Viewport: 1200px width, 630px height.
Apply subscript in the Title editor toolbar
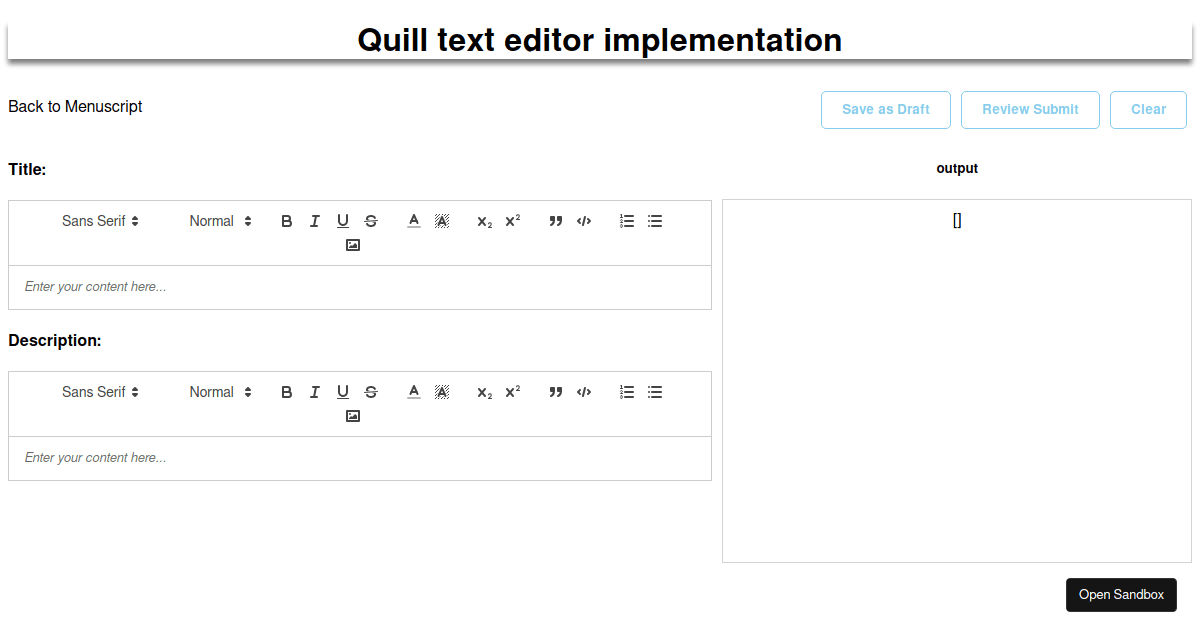484,221
